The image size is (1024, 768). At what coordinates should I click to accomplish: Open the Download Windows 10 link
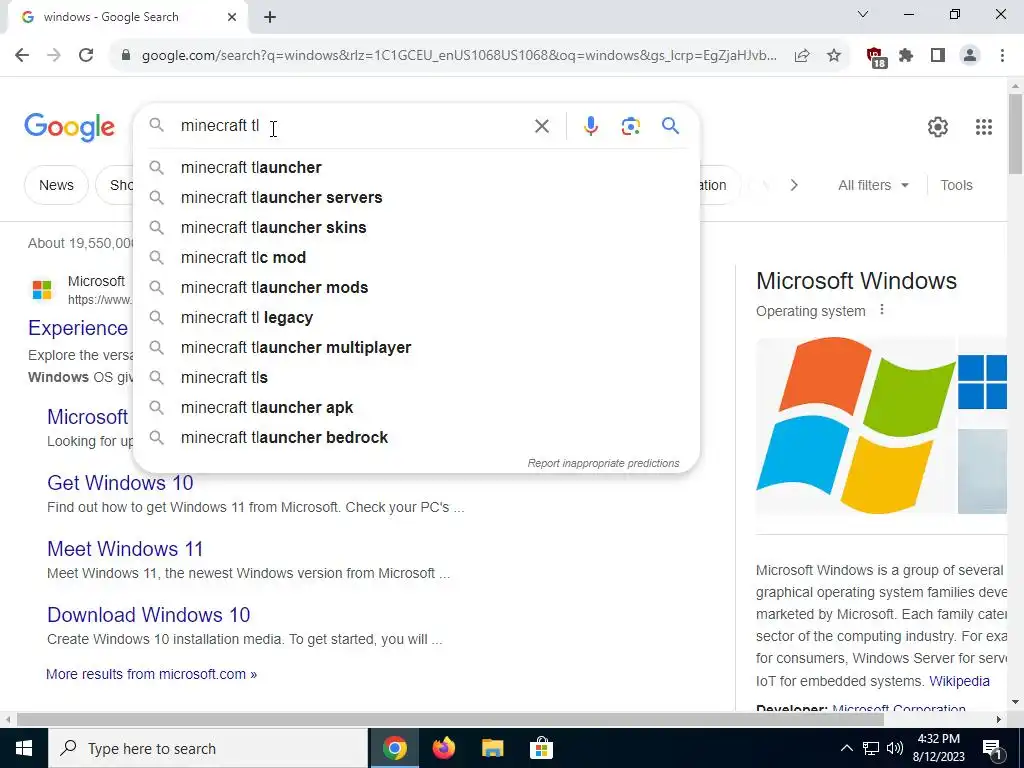point(149,615)
